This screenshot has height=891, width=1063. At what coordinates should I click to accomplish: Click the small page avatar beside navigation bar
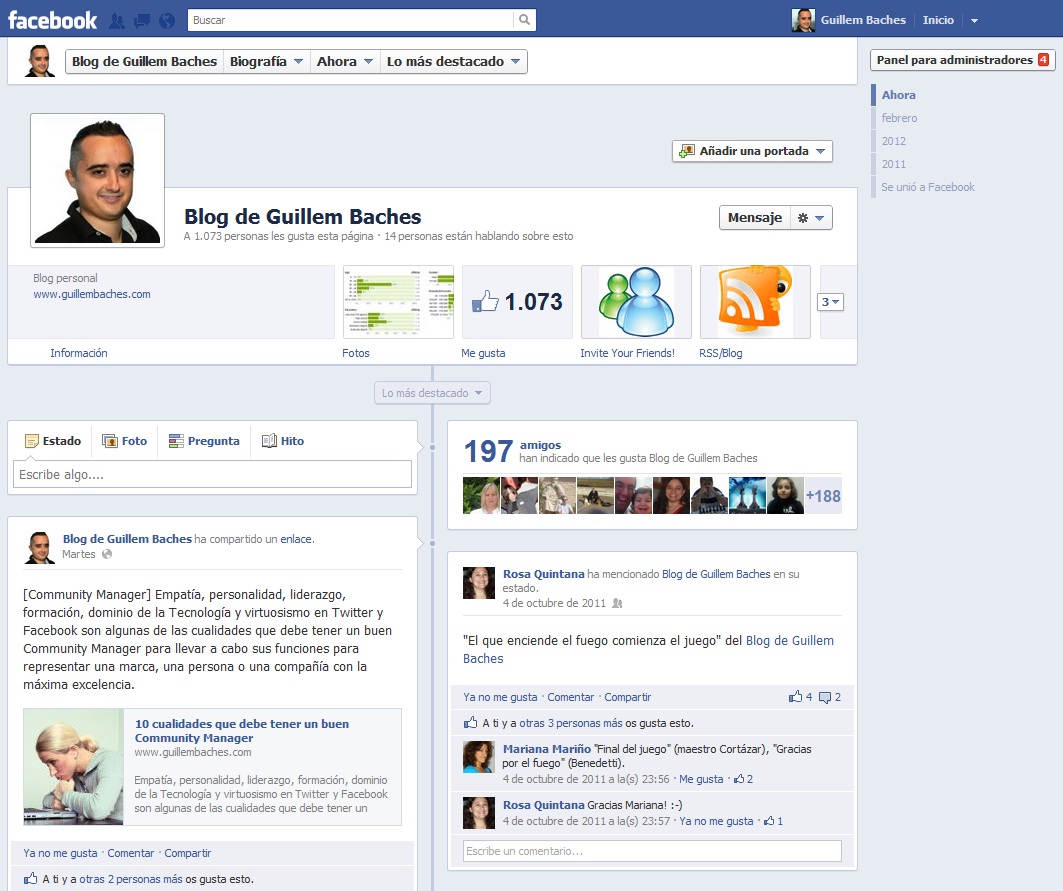coord(40,61)
